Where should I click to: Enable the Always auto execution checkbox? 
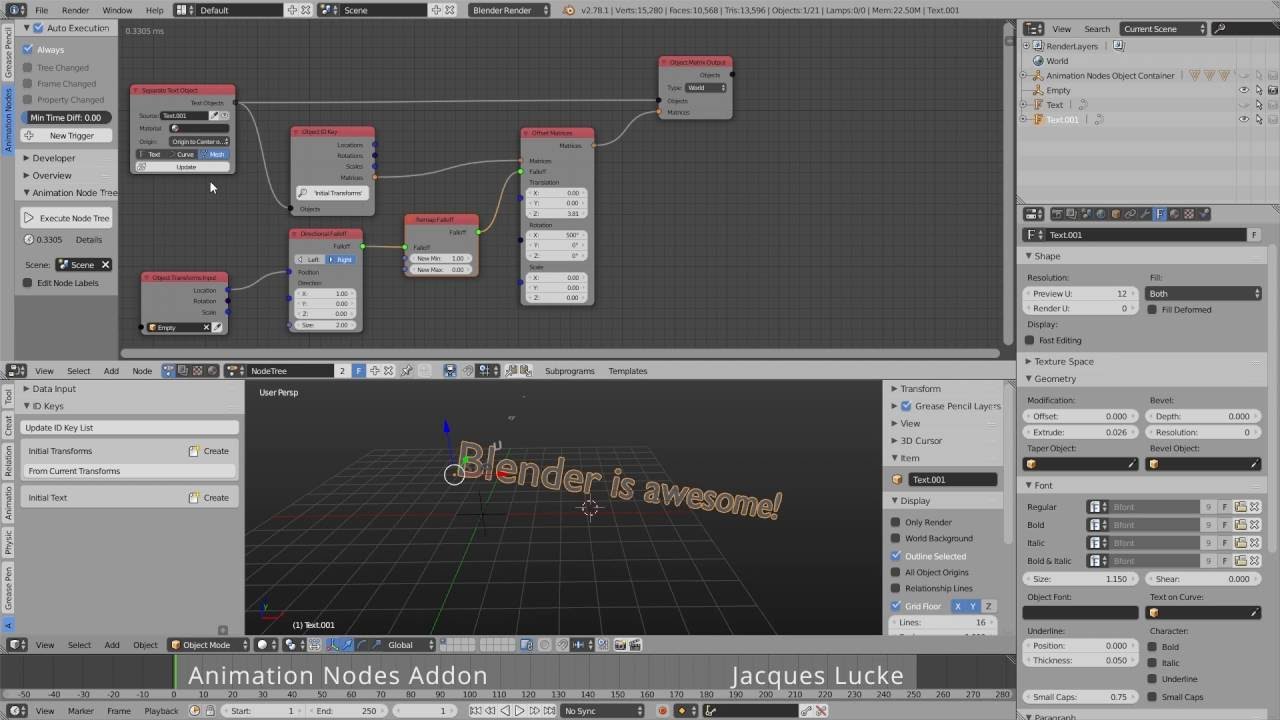pyautogui.click(x=28, y=49)
